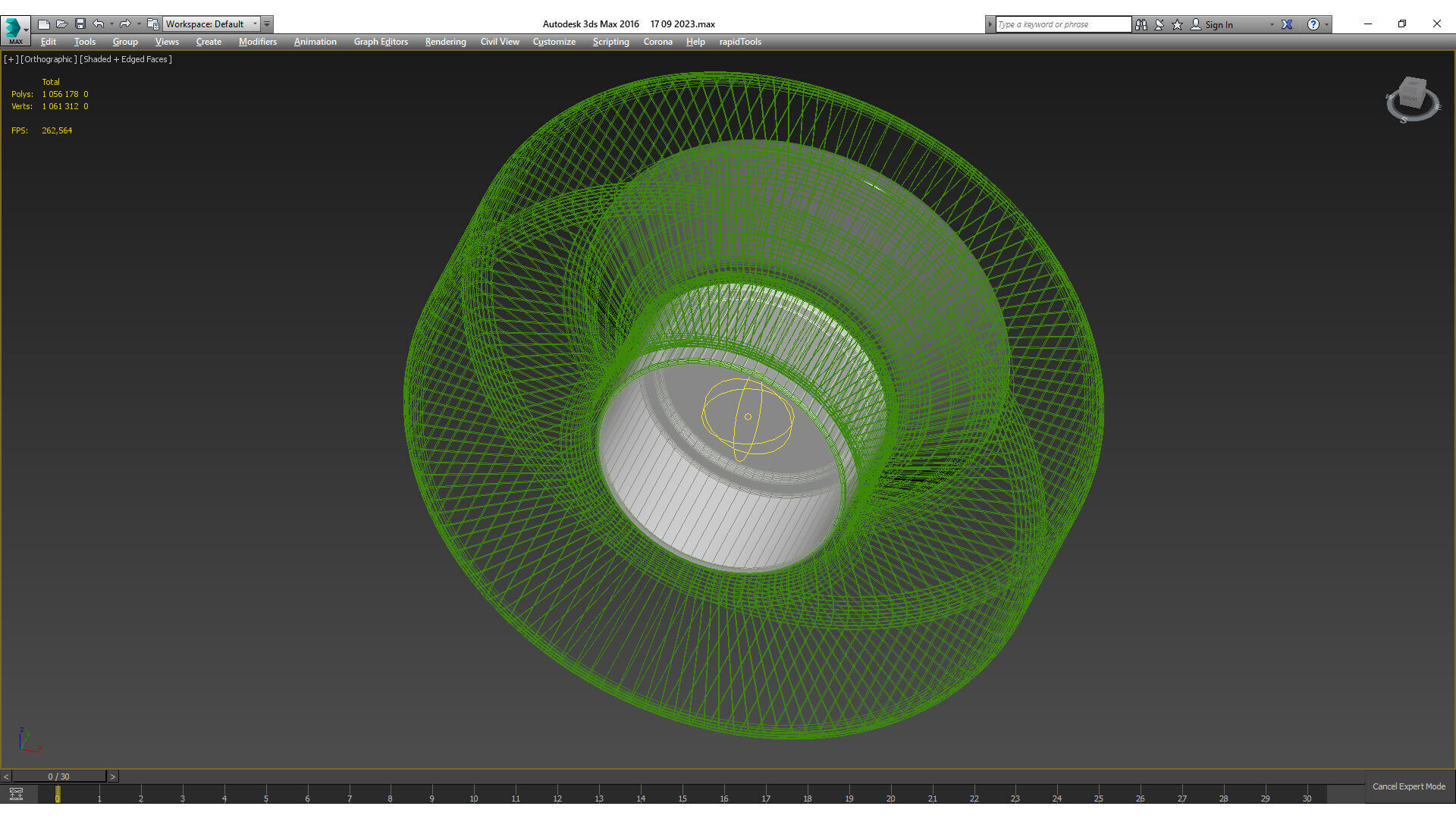Image resolution: width=1456 pixels, height=819 pixels.
Task: Click frame 5 on the timeline track
Action: pyautogui.click(x=265, y=795)
